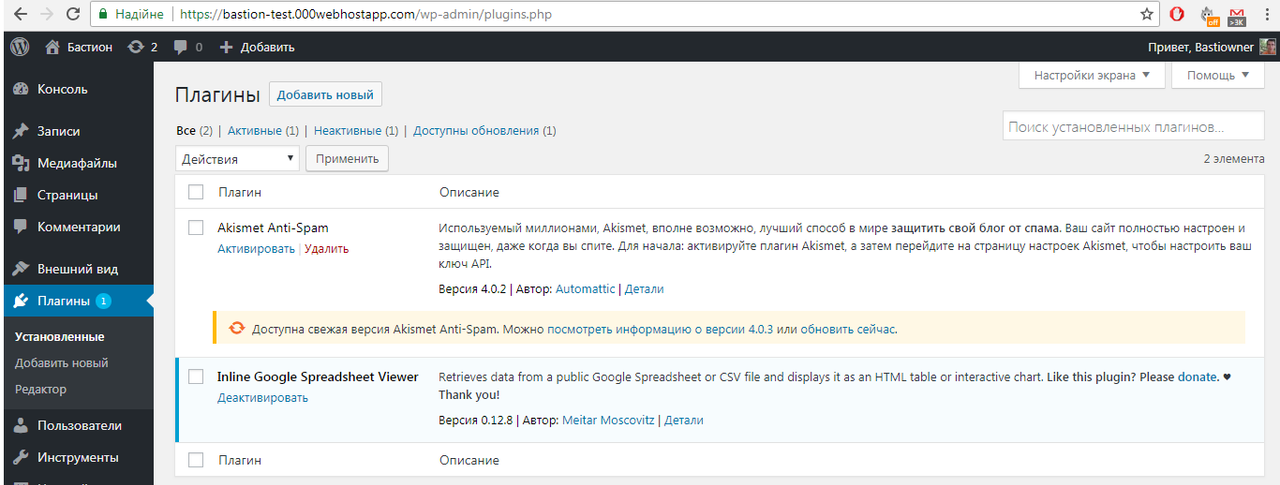Click the Описание column header
The height and width of the screenshot is (485, 1280).
469,192
